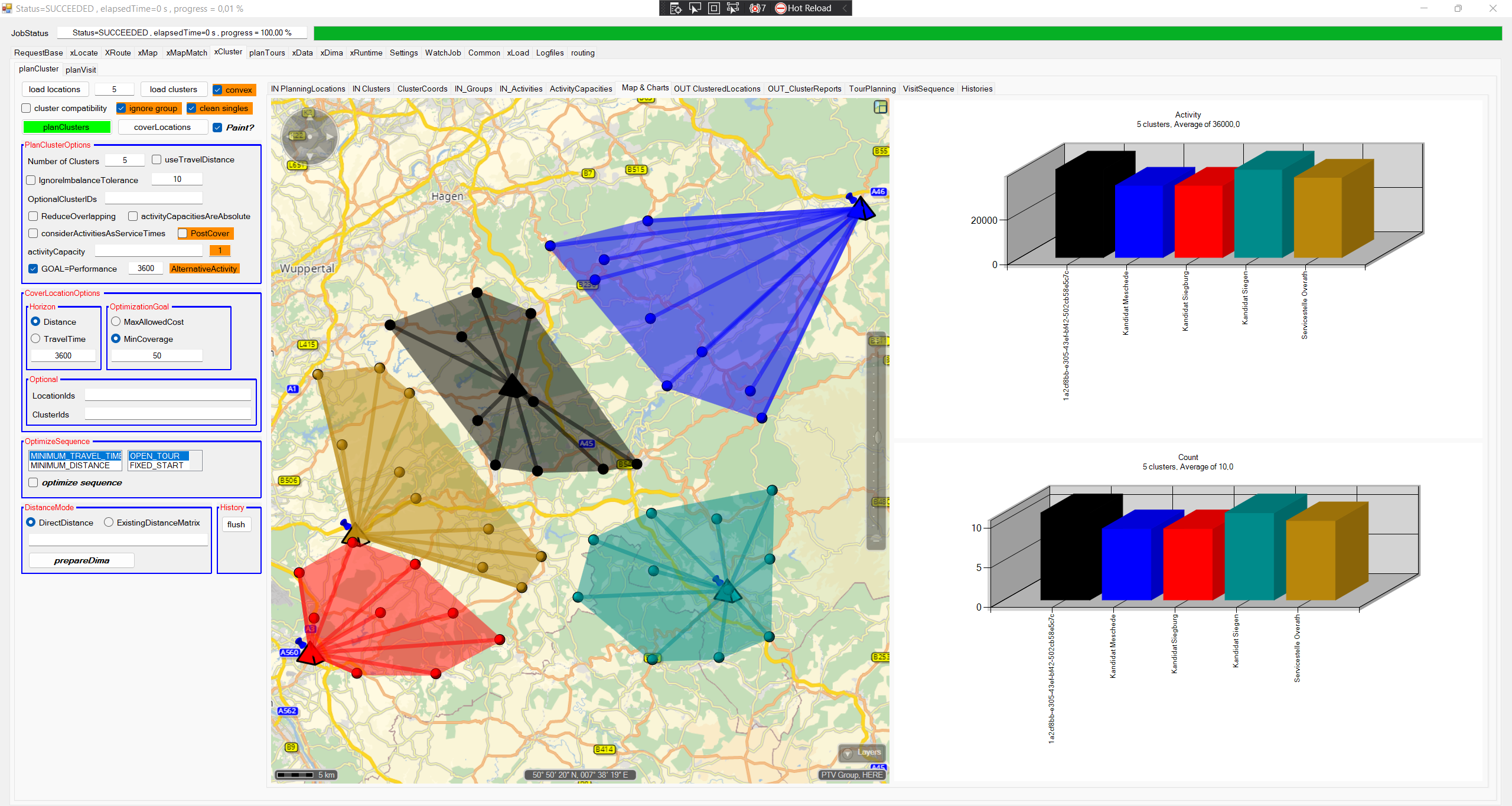Expand the map Layers panel
The width and height of the screenshot is (1512, 806).
862,752
